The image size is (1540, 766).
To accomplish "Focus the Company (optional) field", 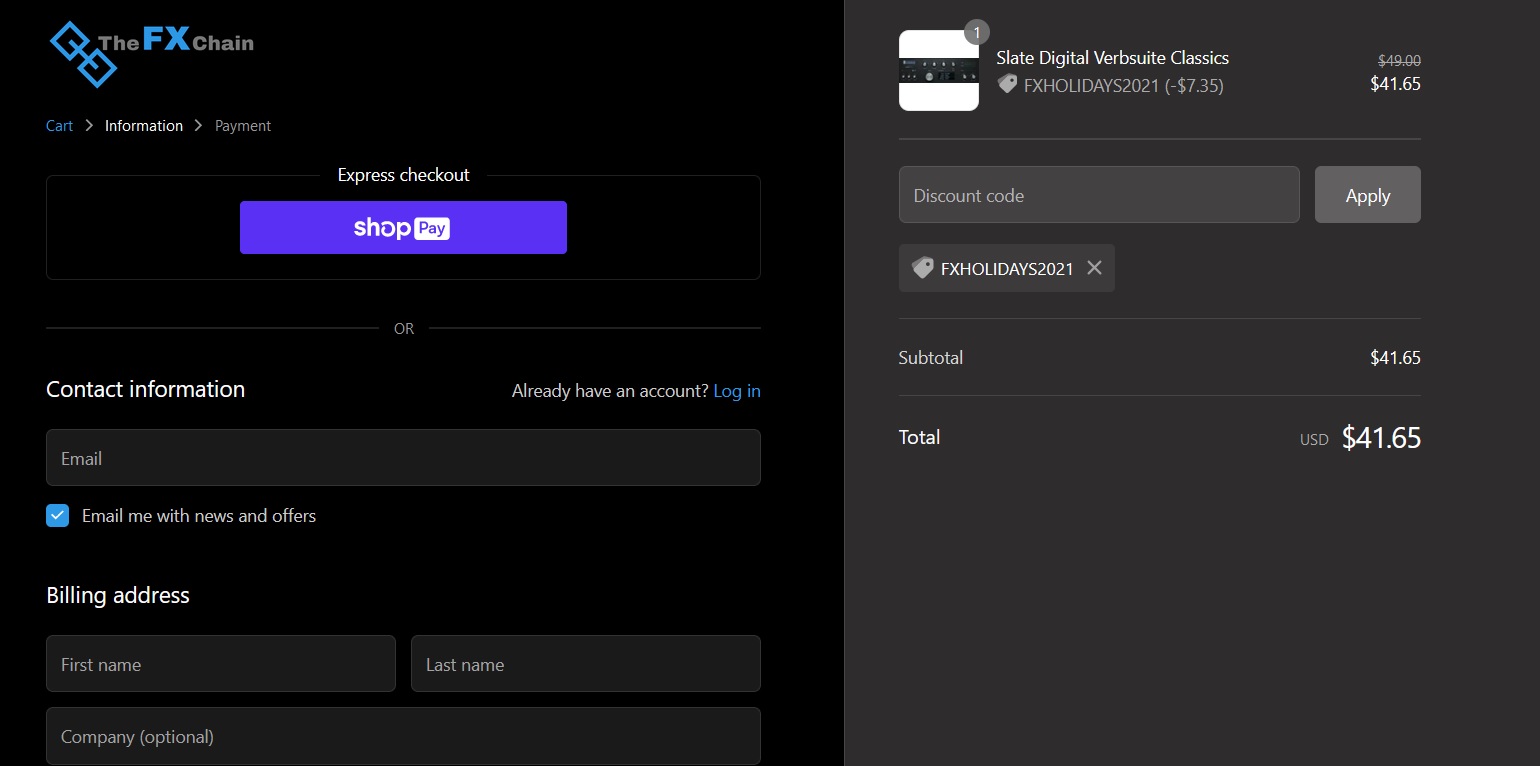I will 403,736.
